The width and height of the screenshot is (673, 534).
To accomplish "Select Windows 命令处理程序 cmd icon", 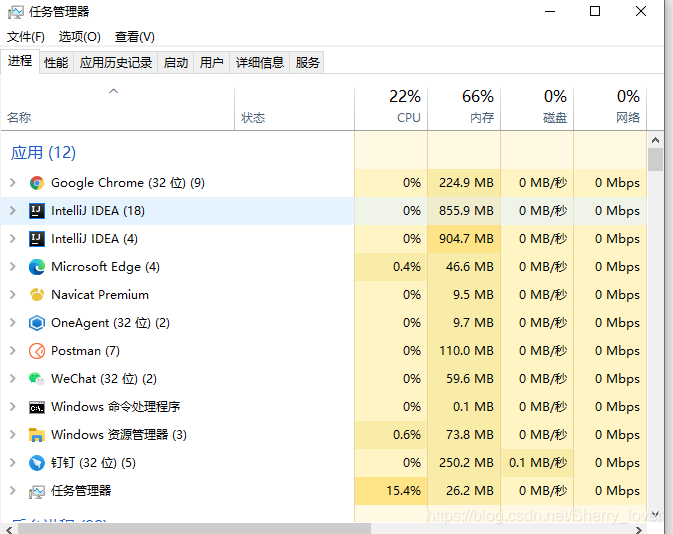I will [x=37, y=407].
